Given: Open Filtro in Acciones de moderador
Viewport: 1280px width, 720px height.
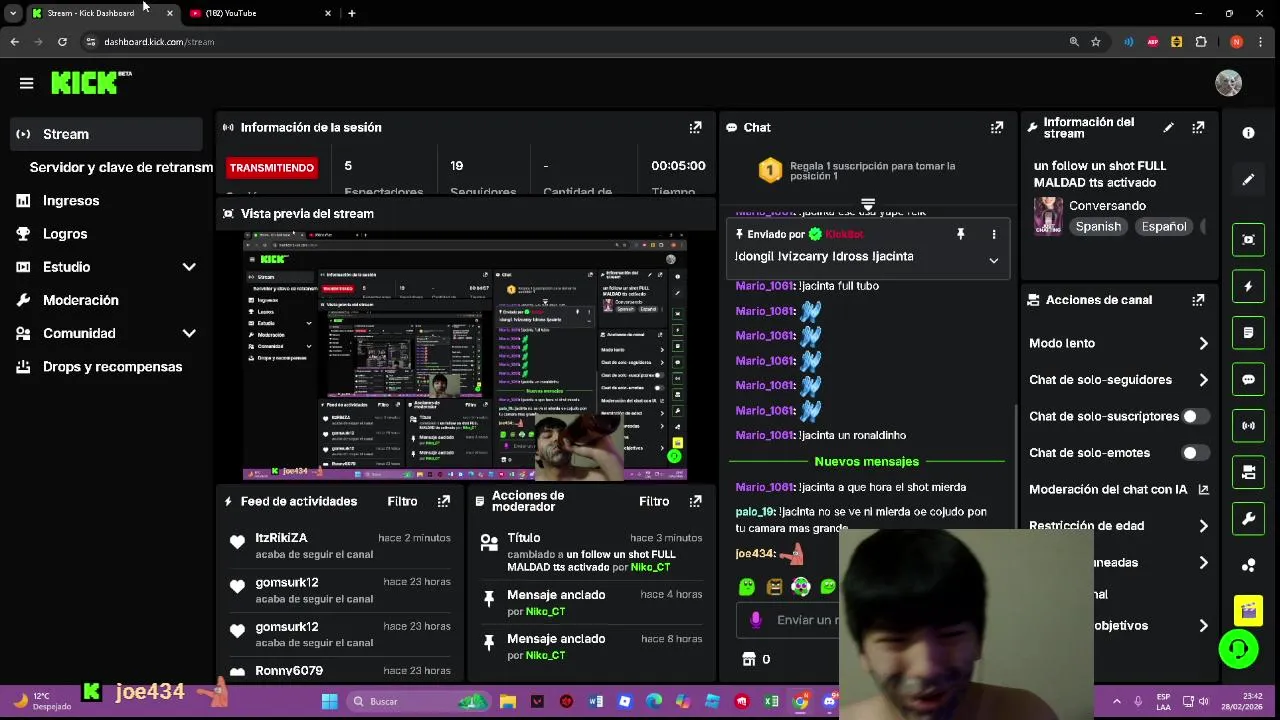Looking at the screenshot, I should (x=654, y=501).
